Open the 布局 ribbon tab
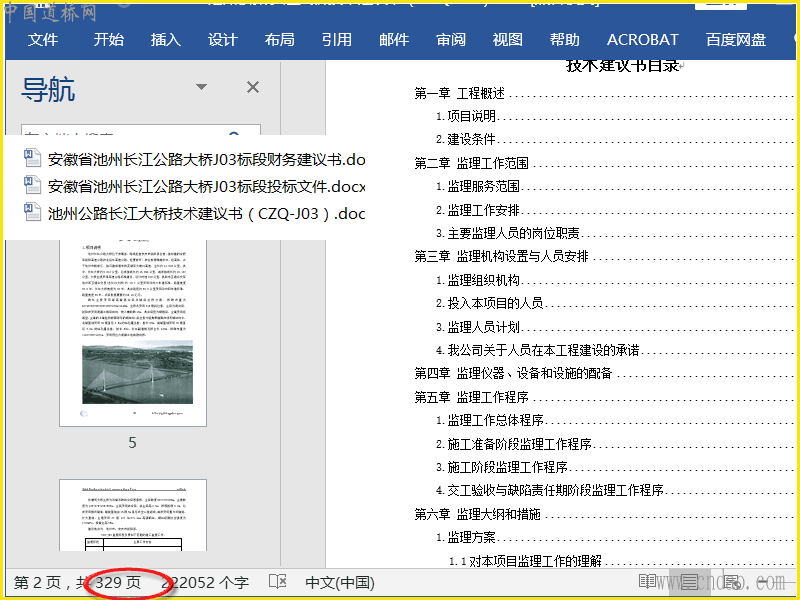The image size is (800, 600). click(x=279, y=39)
